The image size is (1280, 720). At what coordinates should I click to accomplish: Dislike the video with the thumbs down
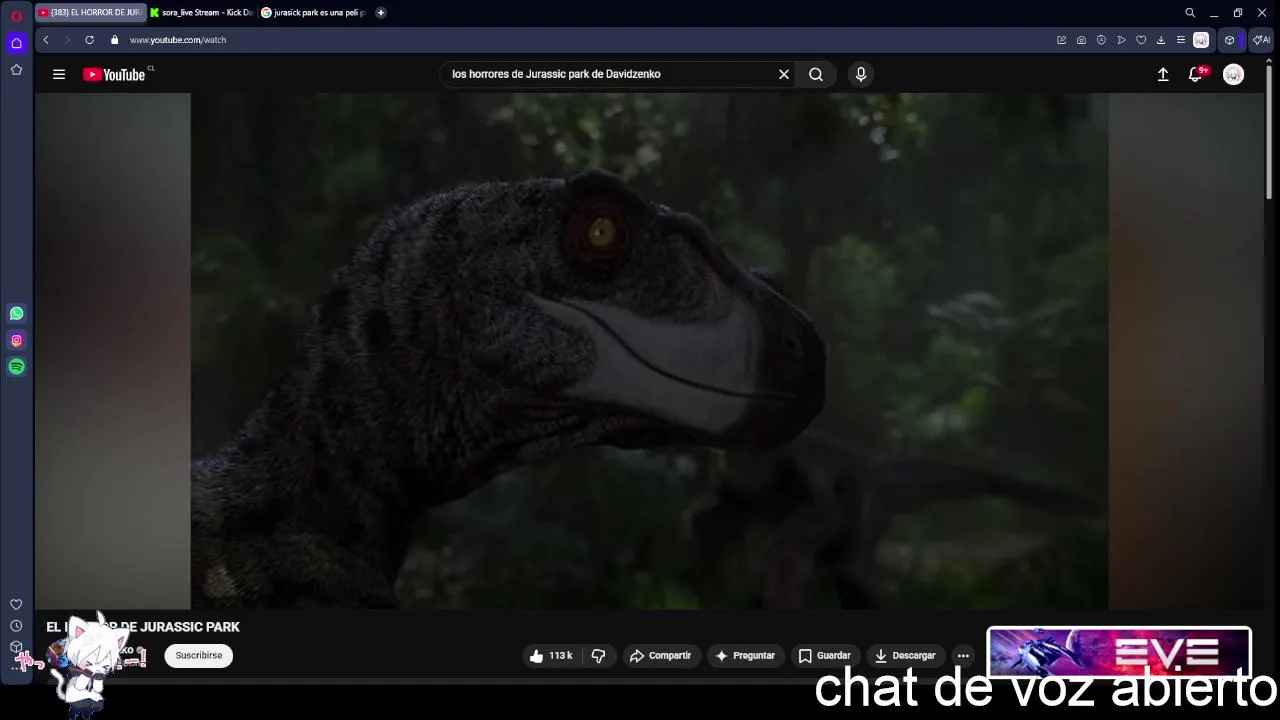coord(598,656)
